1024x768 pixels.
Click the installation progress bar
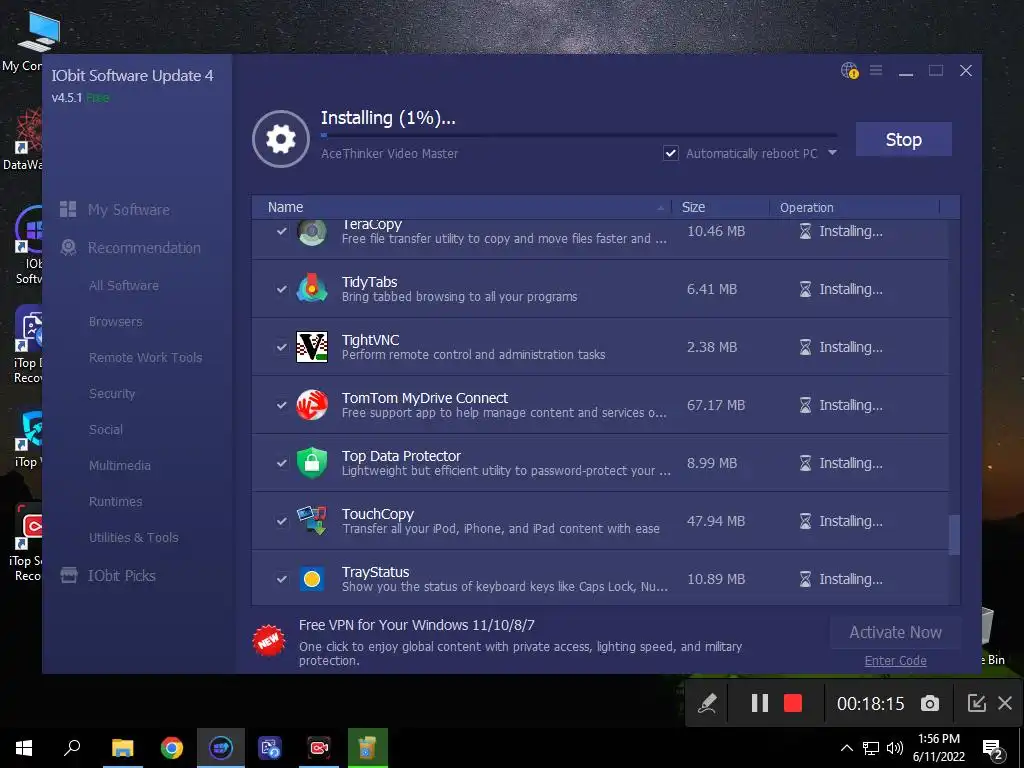coord(579,135)
